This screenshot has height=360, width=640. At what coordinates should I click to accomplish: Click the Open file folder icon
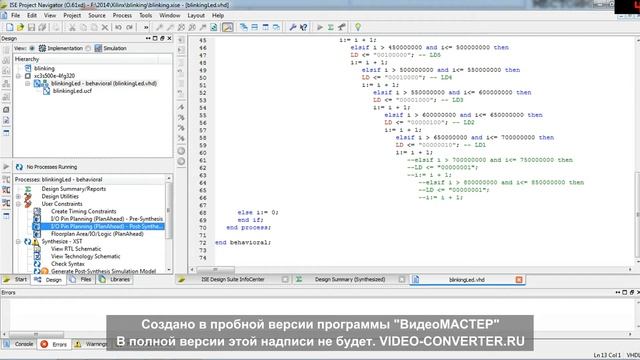pos(20,27)
